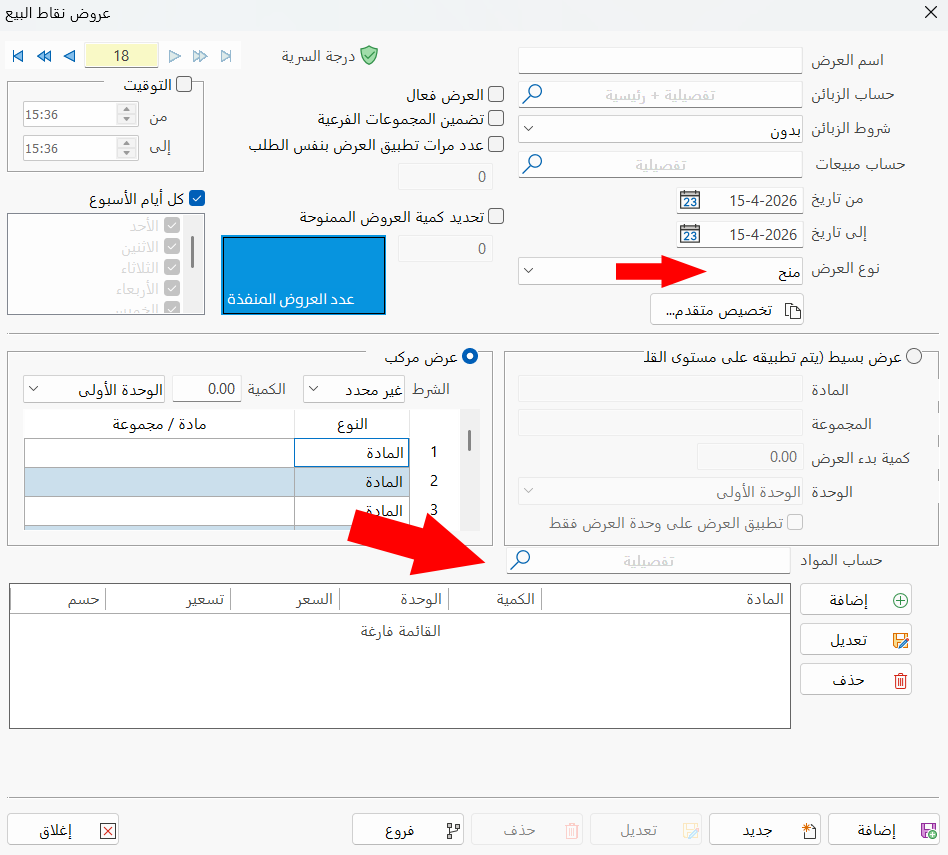Toggle الأربعاء day checkbox
Screen dimensions: 948x855
click(172, 288)
